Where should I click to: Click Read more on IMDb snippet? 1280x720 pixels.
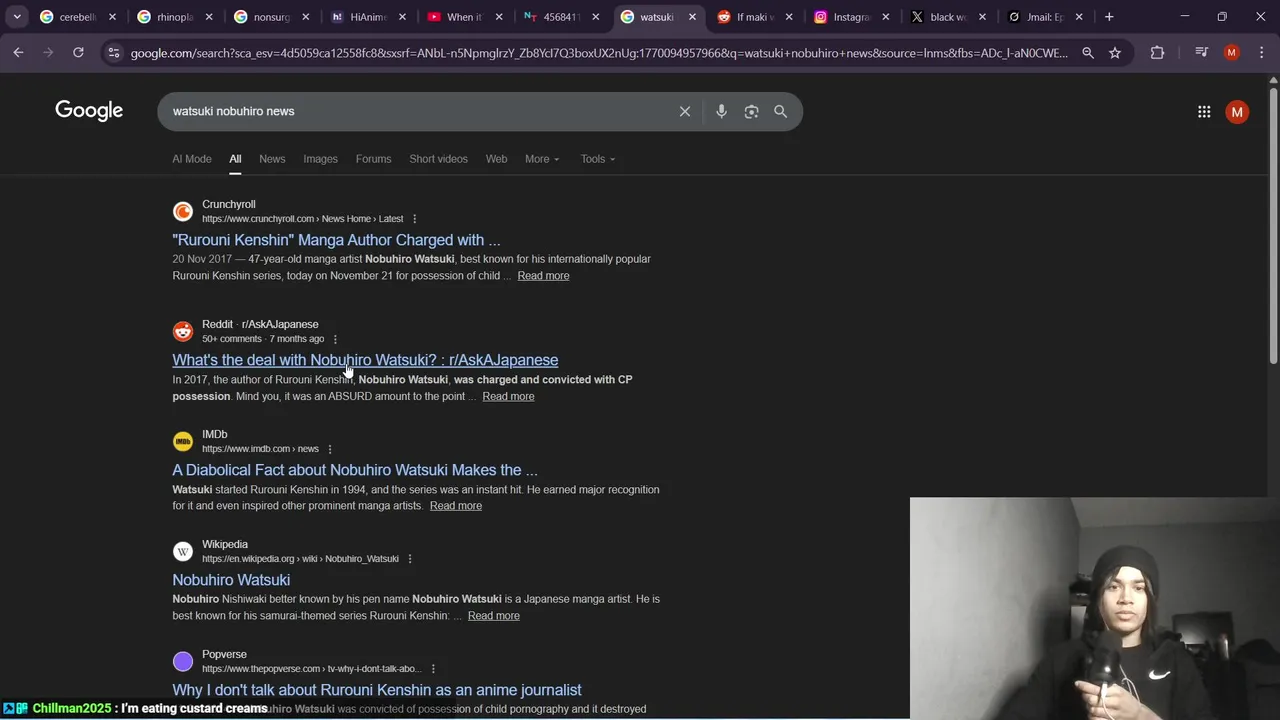point(456,506)
